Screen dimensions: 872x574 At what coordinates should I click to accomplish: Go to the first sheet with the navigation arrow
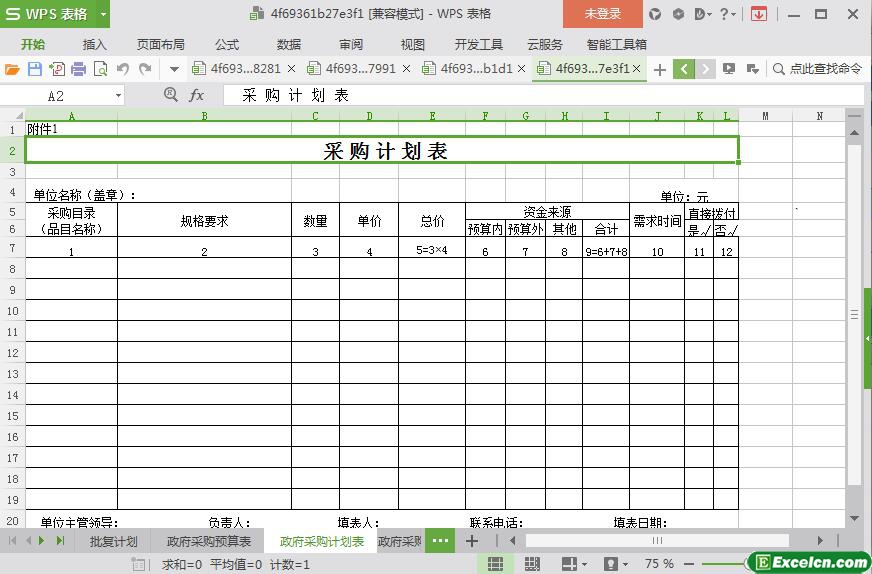(x=13, y=541)
